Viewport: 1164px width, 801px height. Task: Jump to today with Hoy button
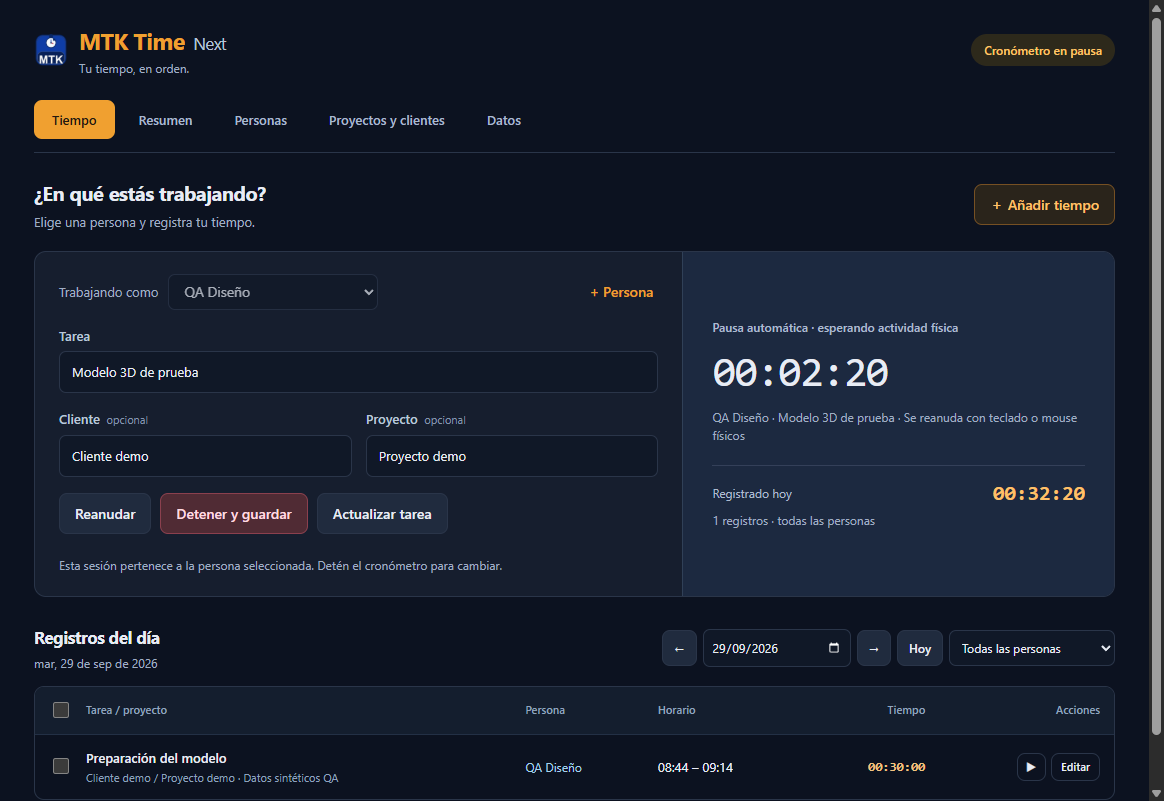[920, 648]
